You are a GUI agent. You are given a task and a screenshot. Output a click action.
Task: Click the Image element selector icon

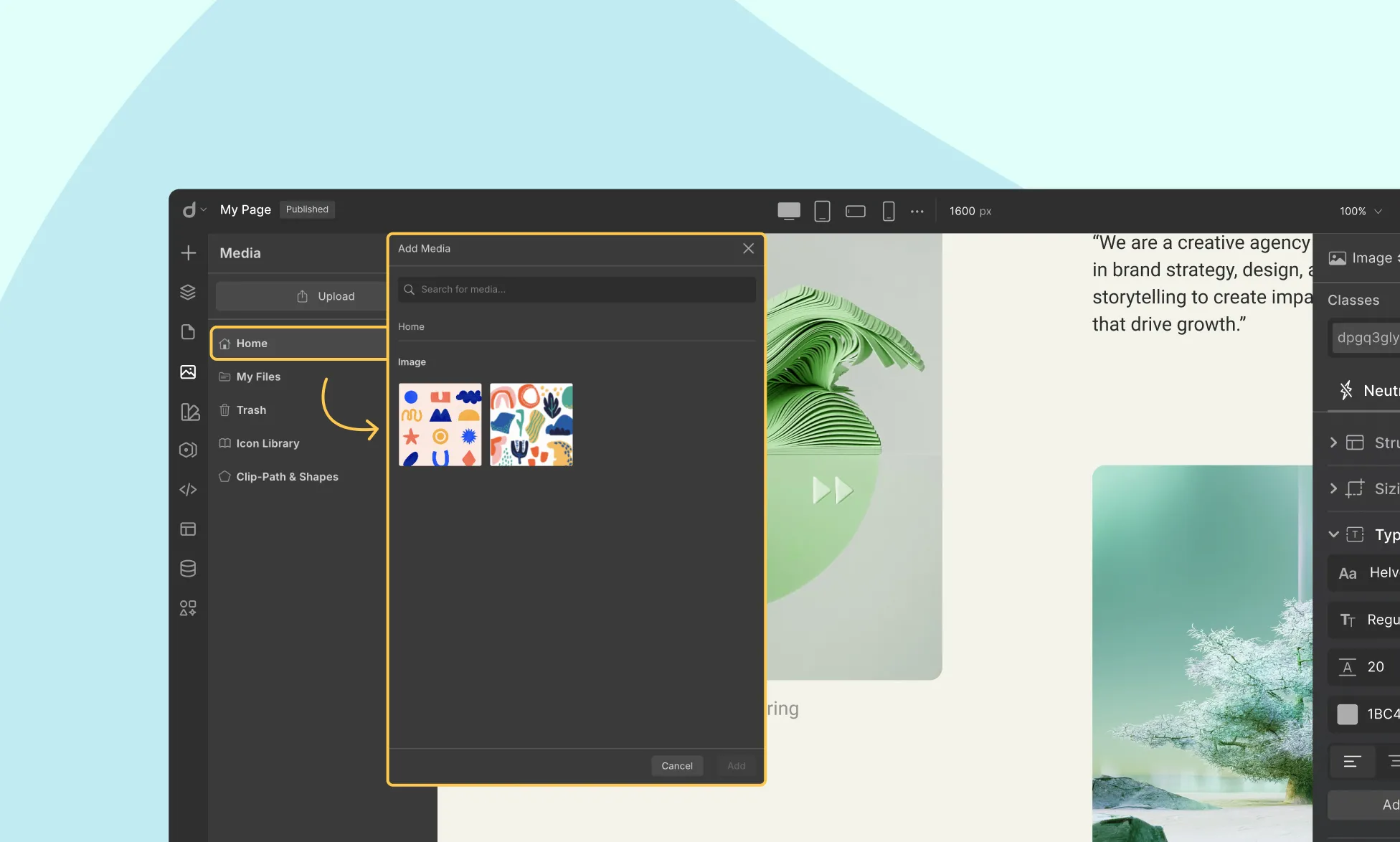tap(1337, 258)
